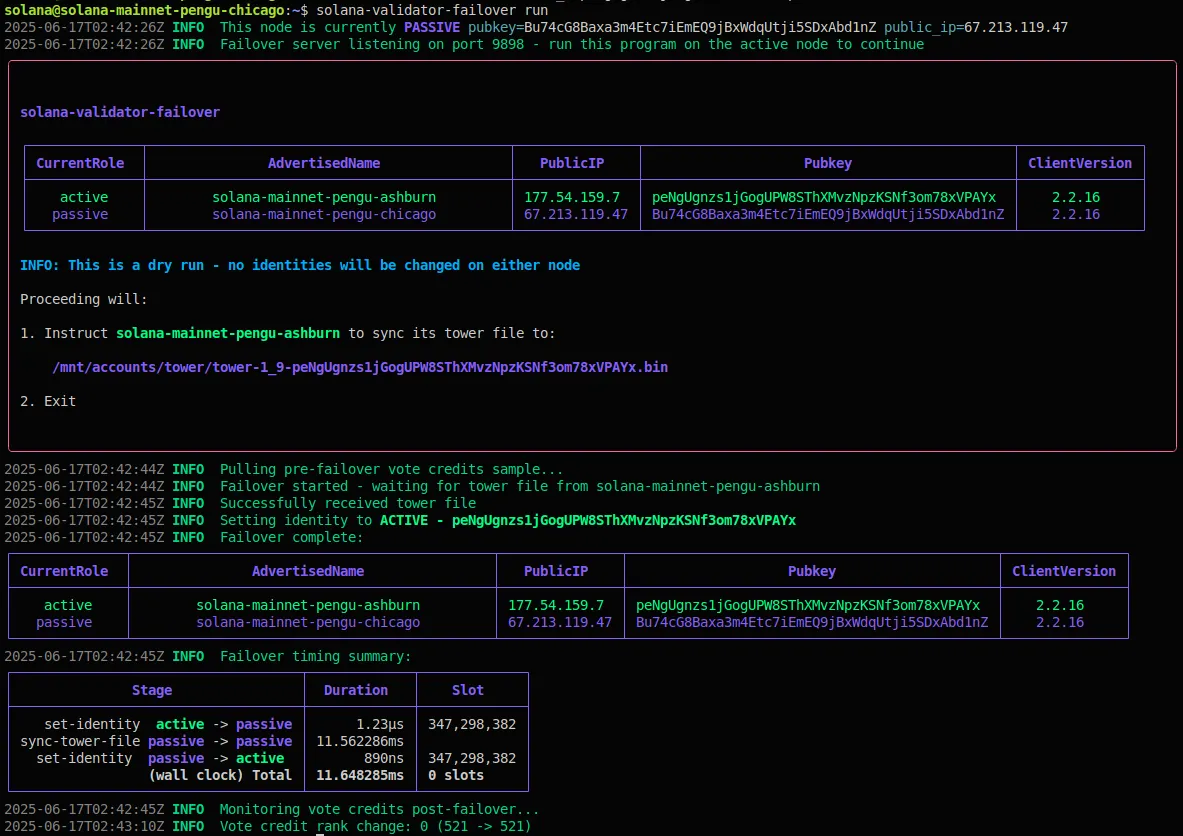Click the total duration value 11.648285ms
Screen dimensions: 1183x836
360,775
